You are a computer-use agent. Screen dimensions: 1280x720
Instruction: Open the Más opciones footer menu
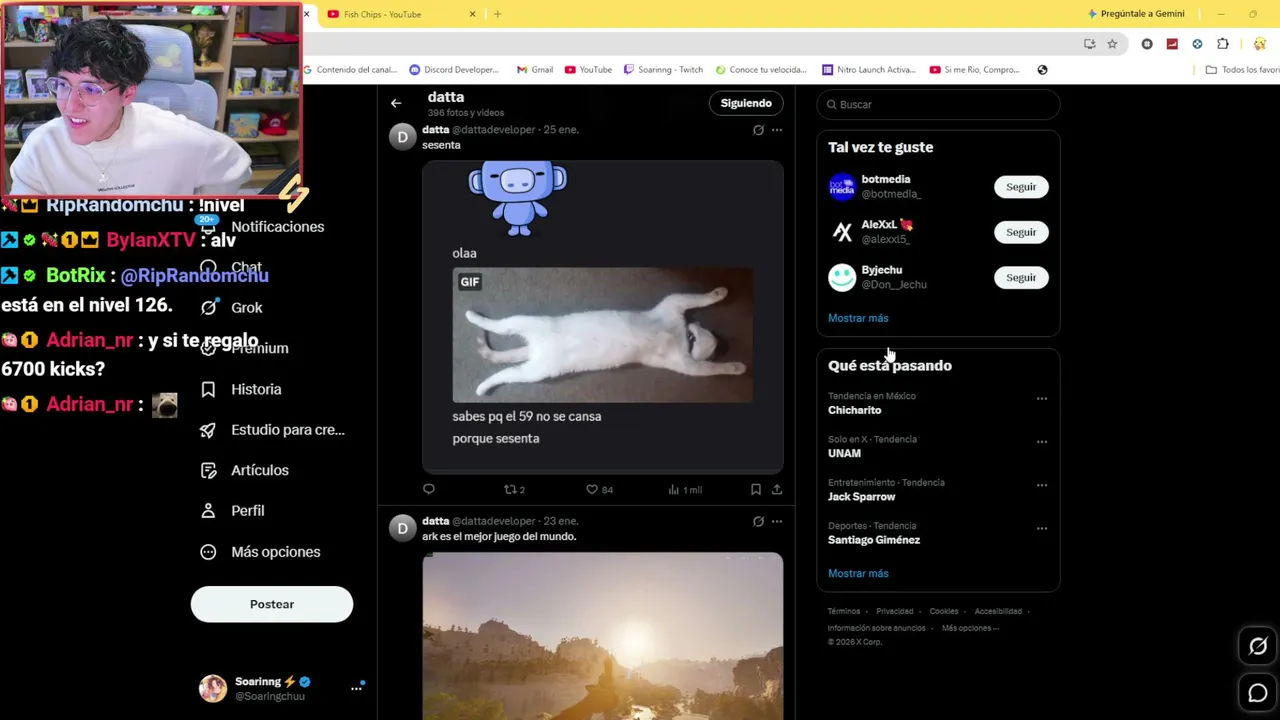click(970, 628)
